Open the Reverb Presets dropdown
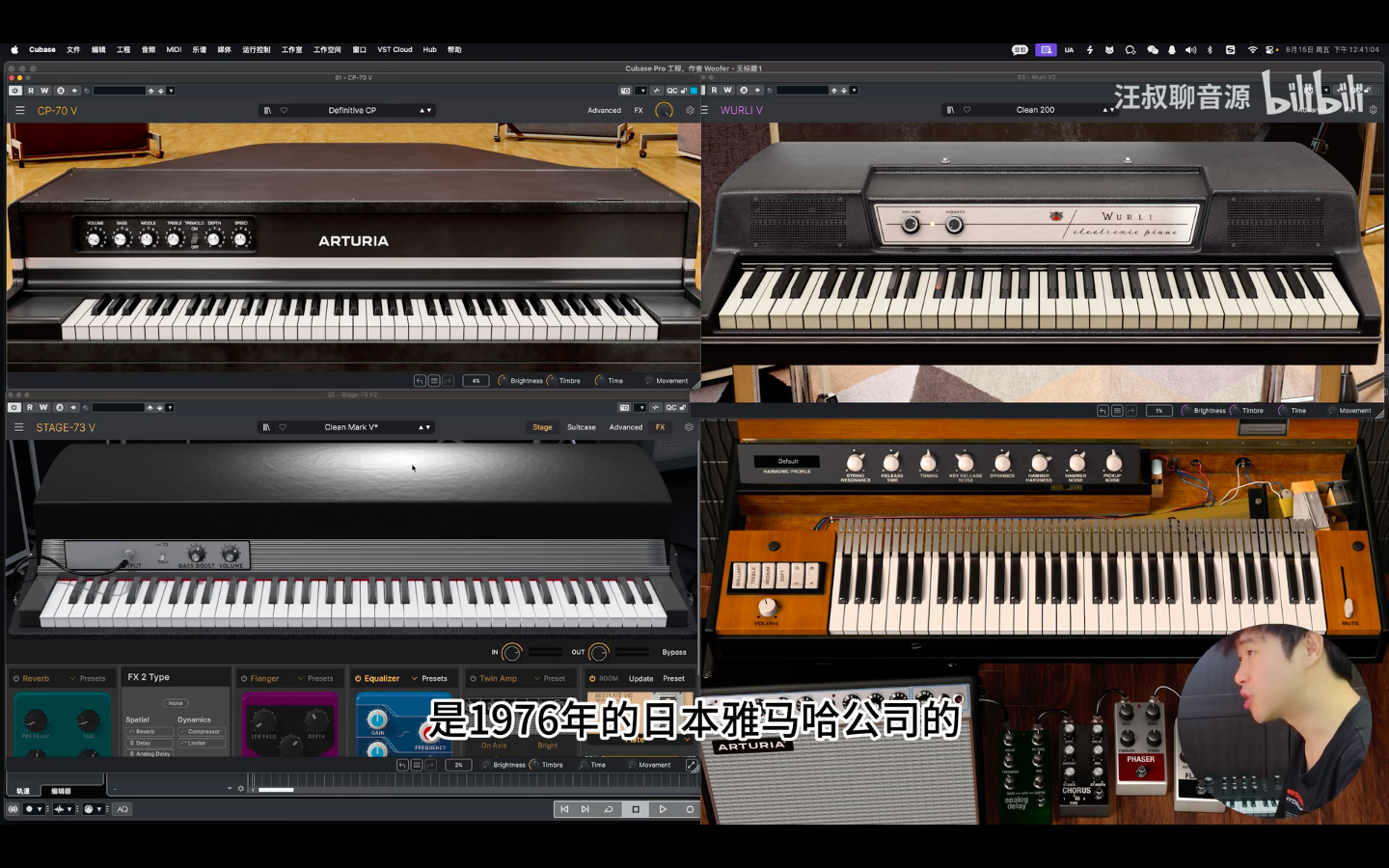 click(88, 679)
